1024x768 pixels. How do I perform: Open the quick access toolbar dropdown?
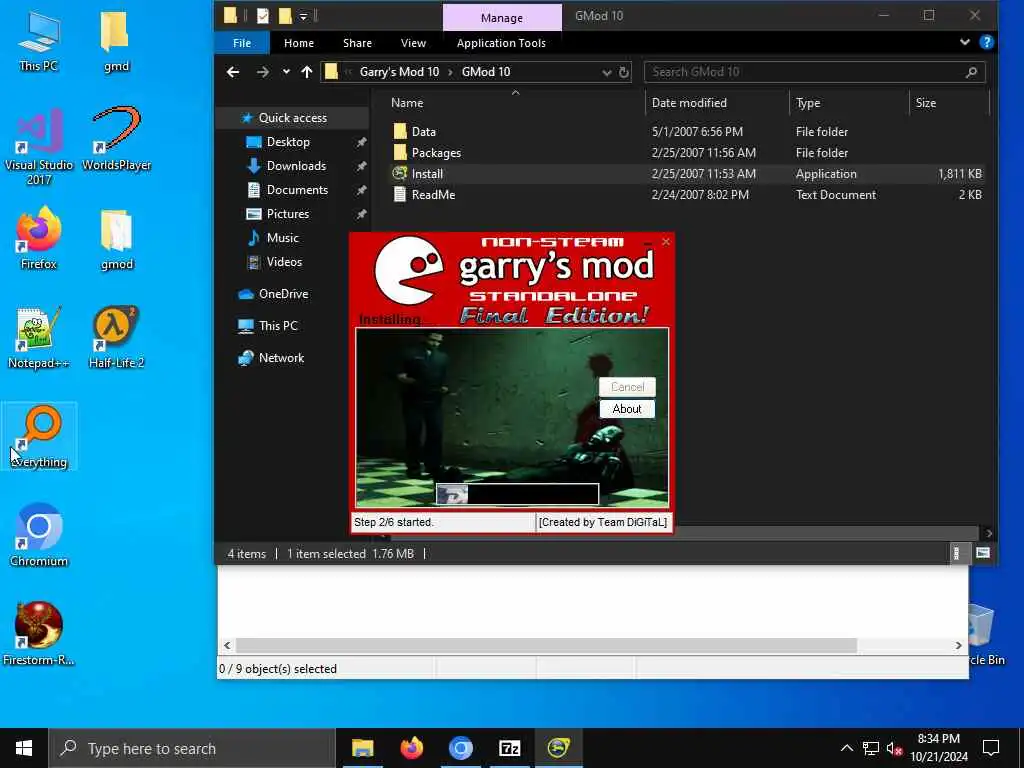[304, 16]
